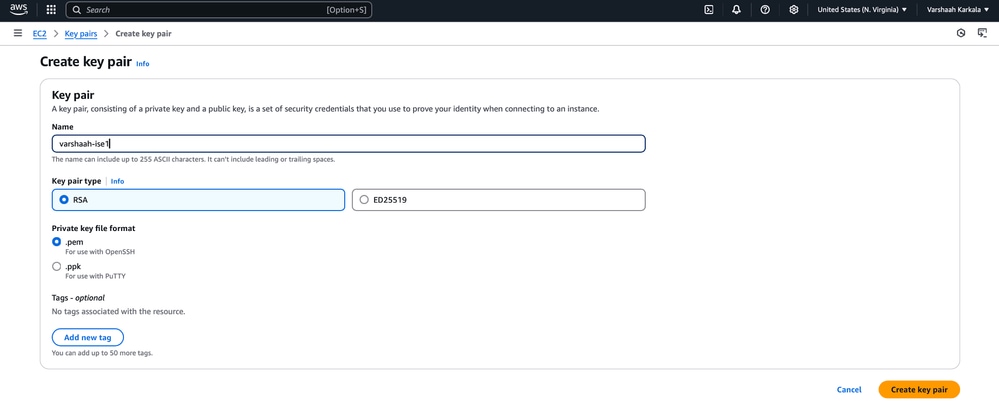The image size is (999, 405).
Task: Open the notifications bell
Action: 736,10
